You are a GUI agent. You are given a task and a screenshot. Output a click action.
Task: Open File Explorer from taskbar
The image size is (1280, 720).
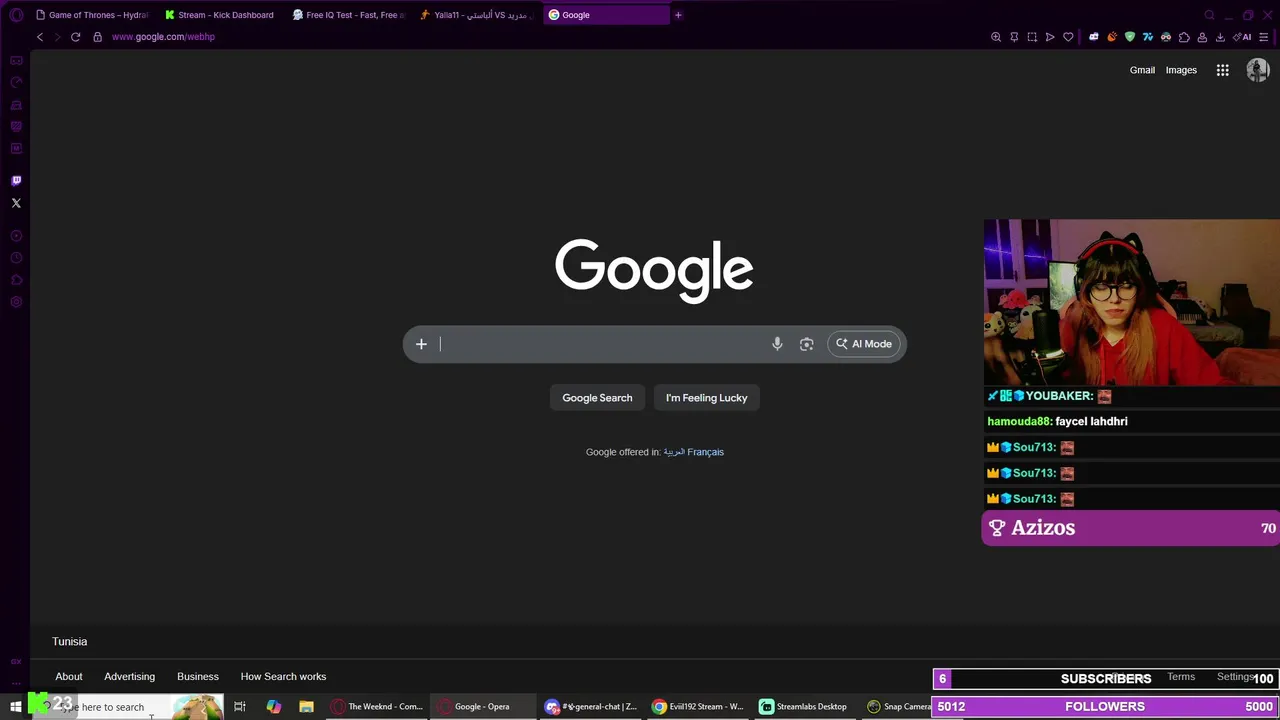(306, 707)
